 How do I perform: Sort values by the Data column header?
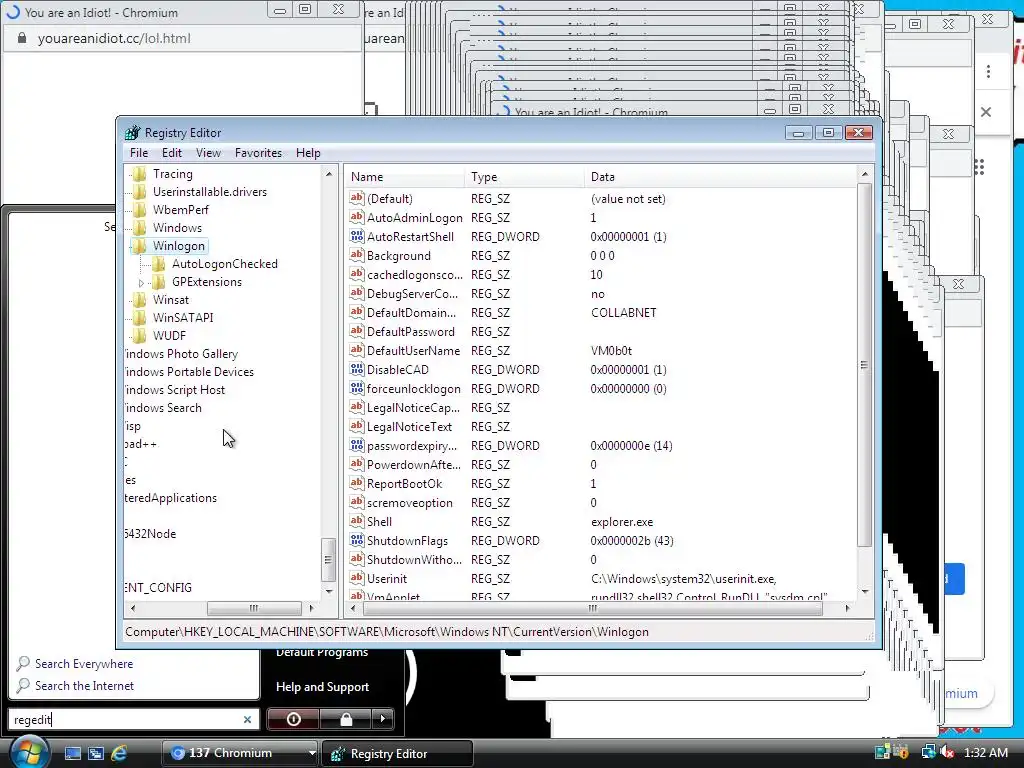pos(721,177)
